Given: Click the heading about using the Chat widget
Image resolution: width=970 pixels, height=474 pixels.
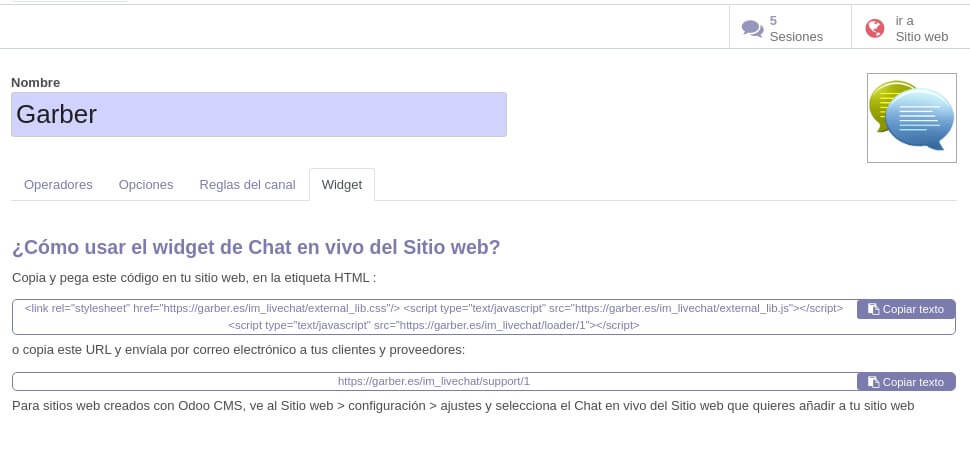Looking at the screenshot, I should pyautogui.click(x=256, y=247).
